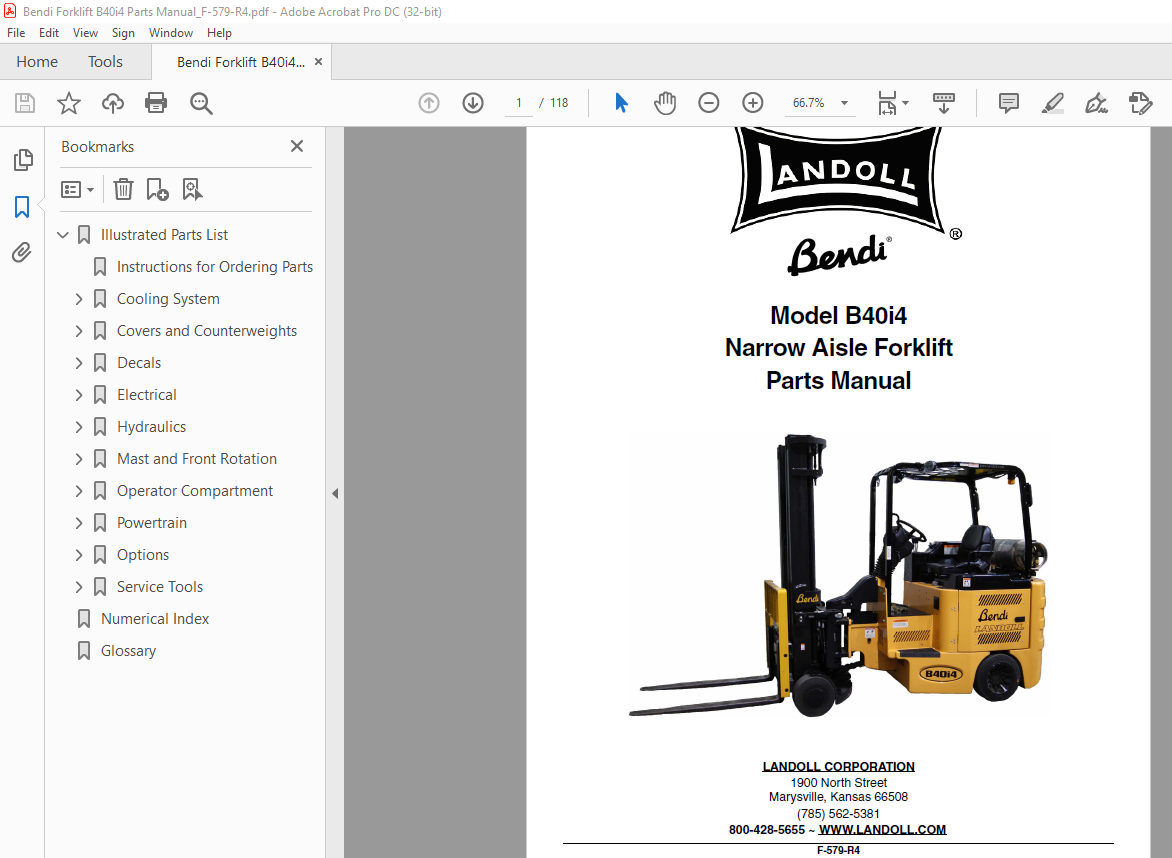Expand Electrical bookmark
Screen dimensions: 1172x858
point(78,395)
